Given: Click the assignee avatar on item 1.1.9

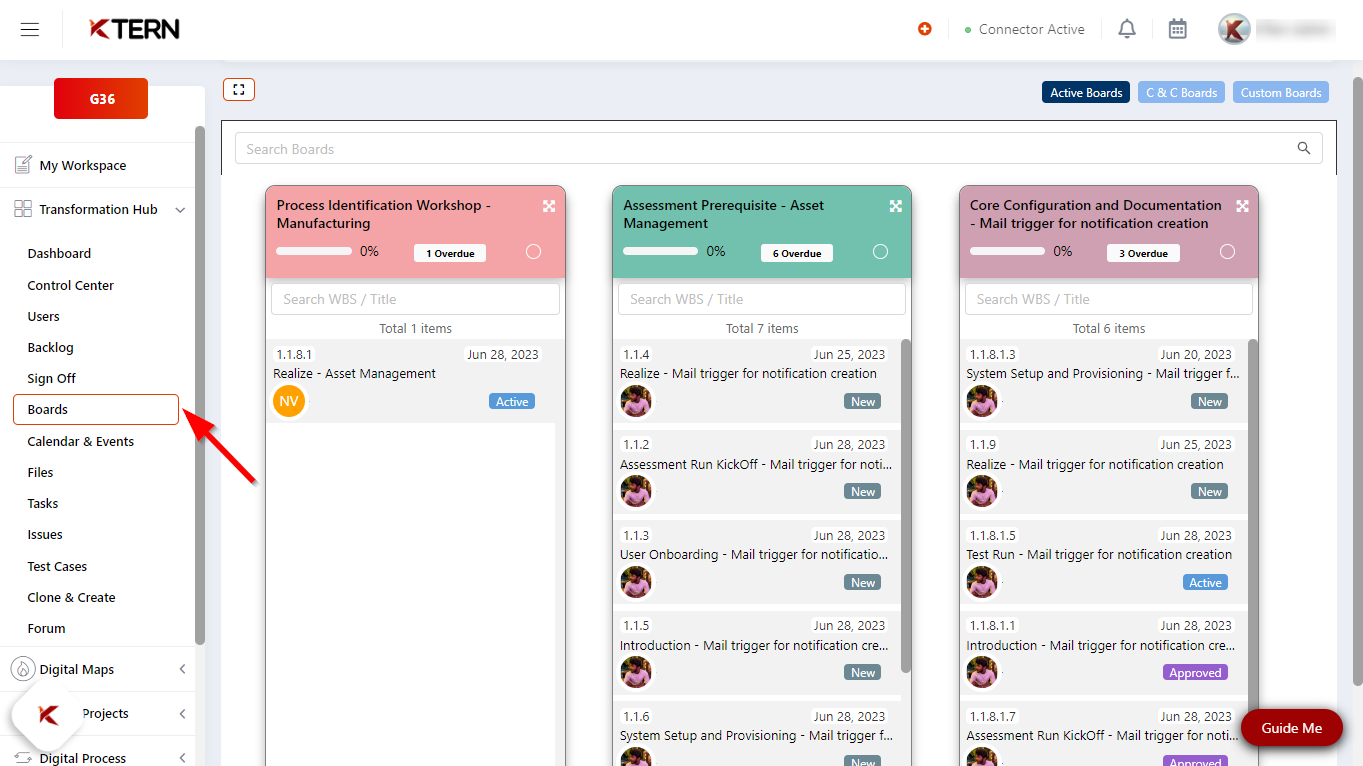Looking at the screenshot, I should [x=982, y=491].
